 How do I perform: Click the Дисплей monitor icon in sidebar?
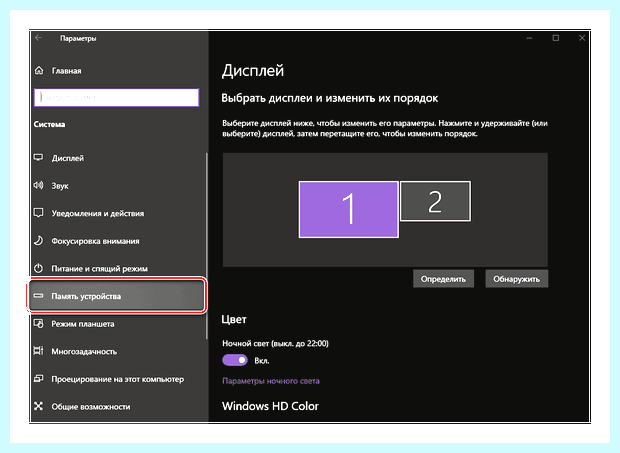[38, 158]
